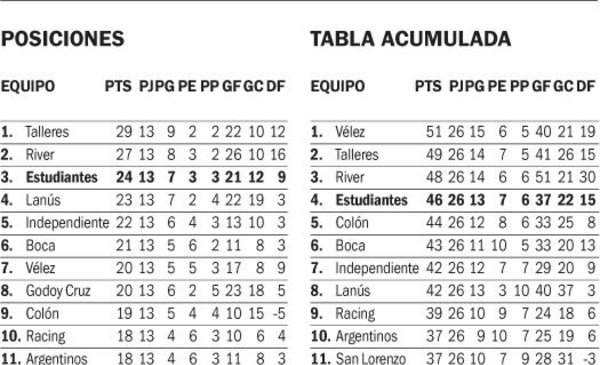Click bold Estudiantes in Posiciones table
Screen dimensions: 600x365
(62, 178)
